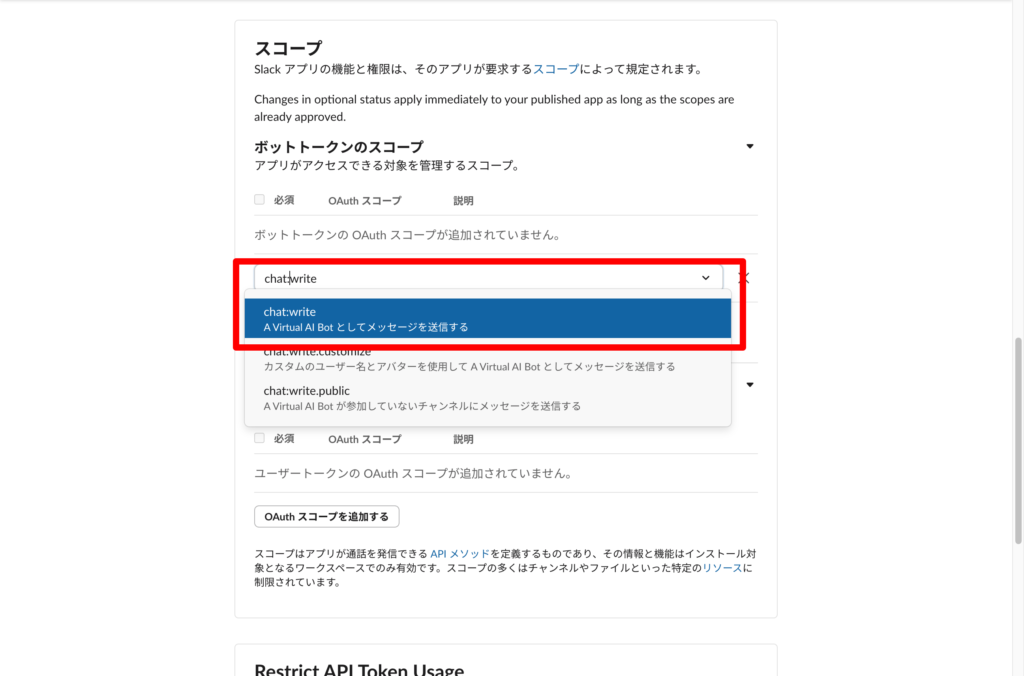Toggle 必須 checkbox in bot token scopes table
The width and height of the screenshot is (1024, 676).
point(260,200)
